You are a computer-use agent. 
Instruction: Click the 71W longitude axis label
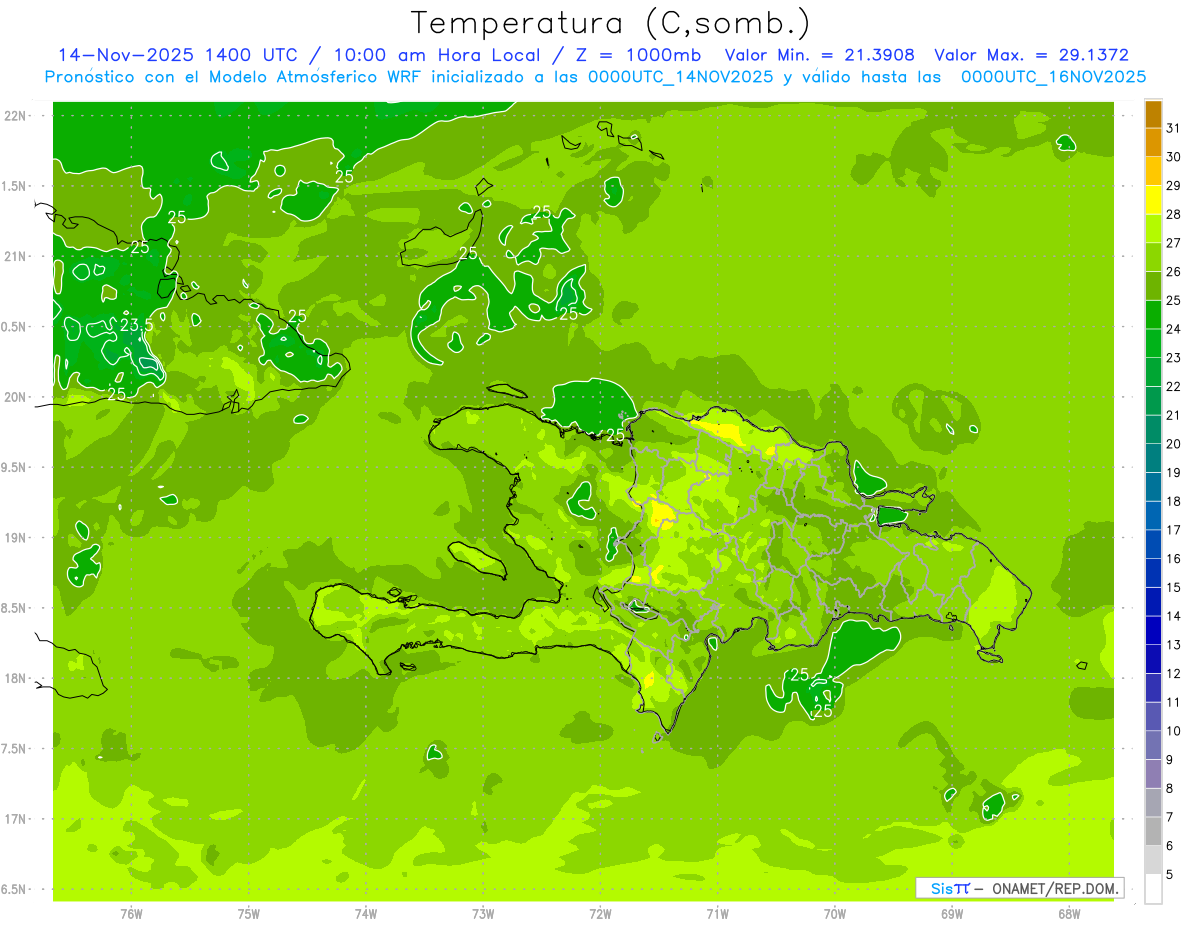click(717, 913)
